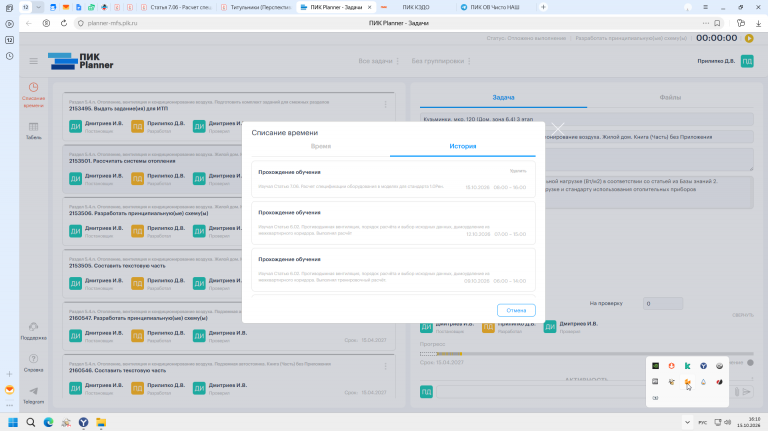Open the browser downloads icon
768x431 pixels.
click(758, 23)
